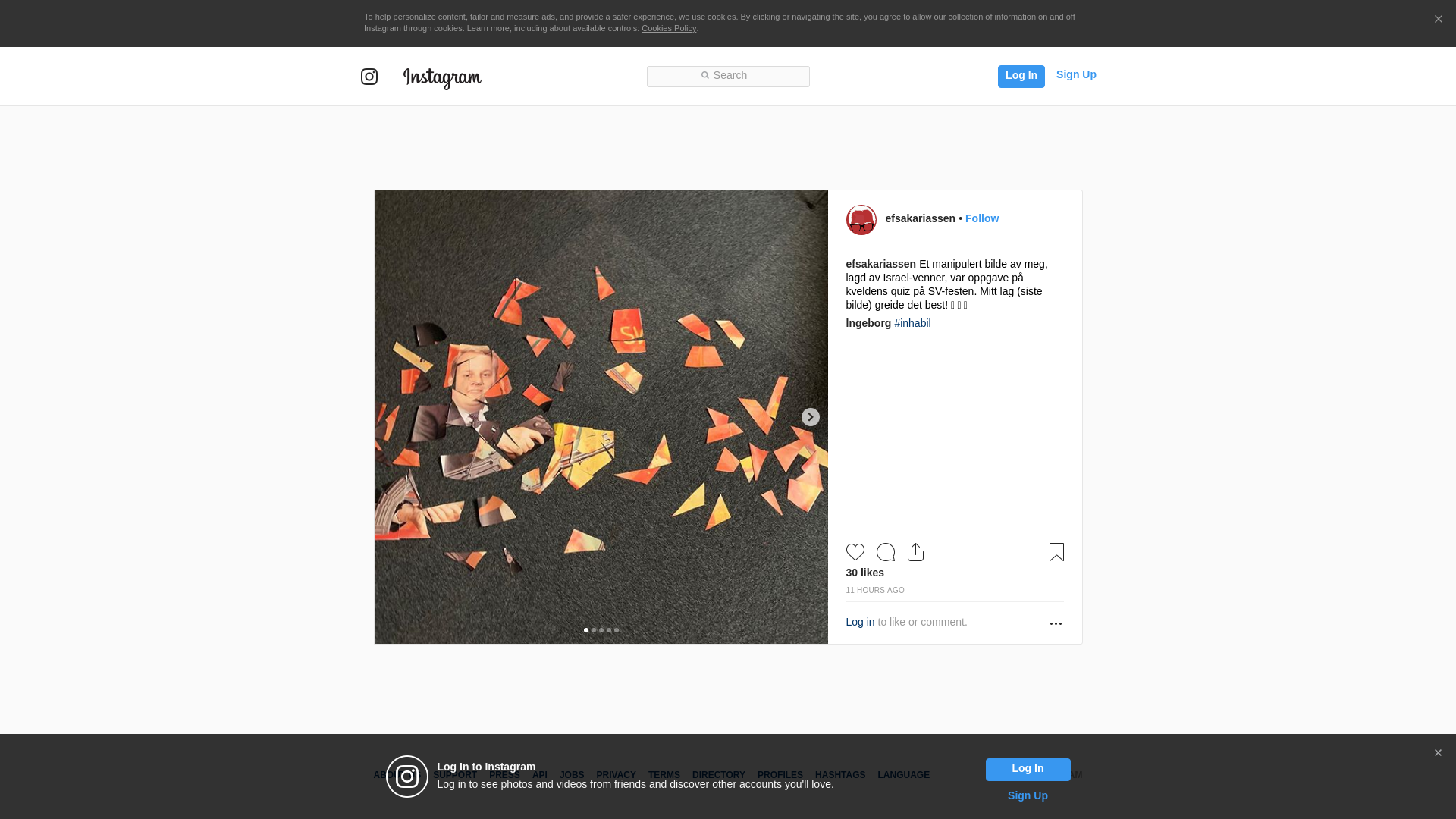Viewport: 1456px width, 819px height.
Task: Save the post with the bookmark icon
Action: pyautogui.click(x=1056, y=552)
